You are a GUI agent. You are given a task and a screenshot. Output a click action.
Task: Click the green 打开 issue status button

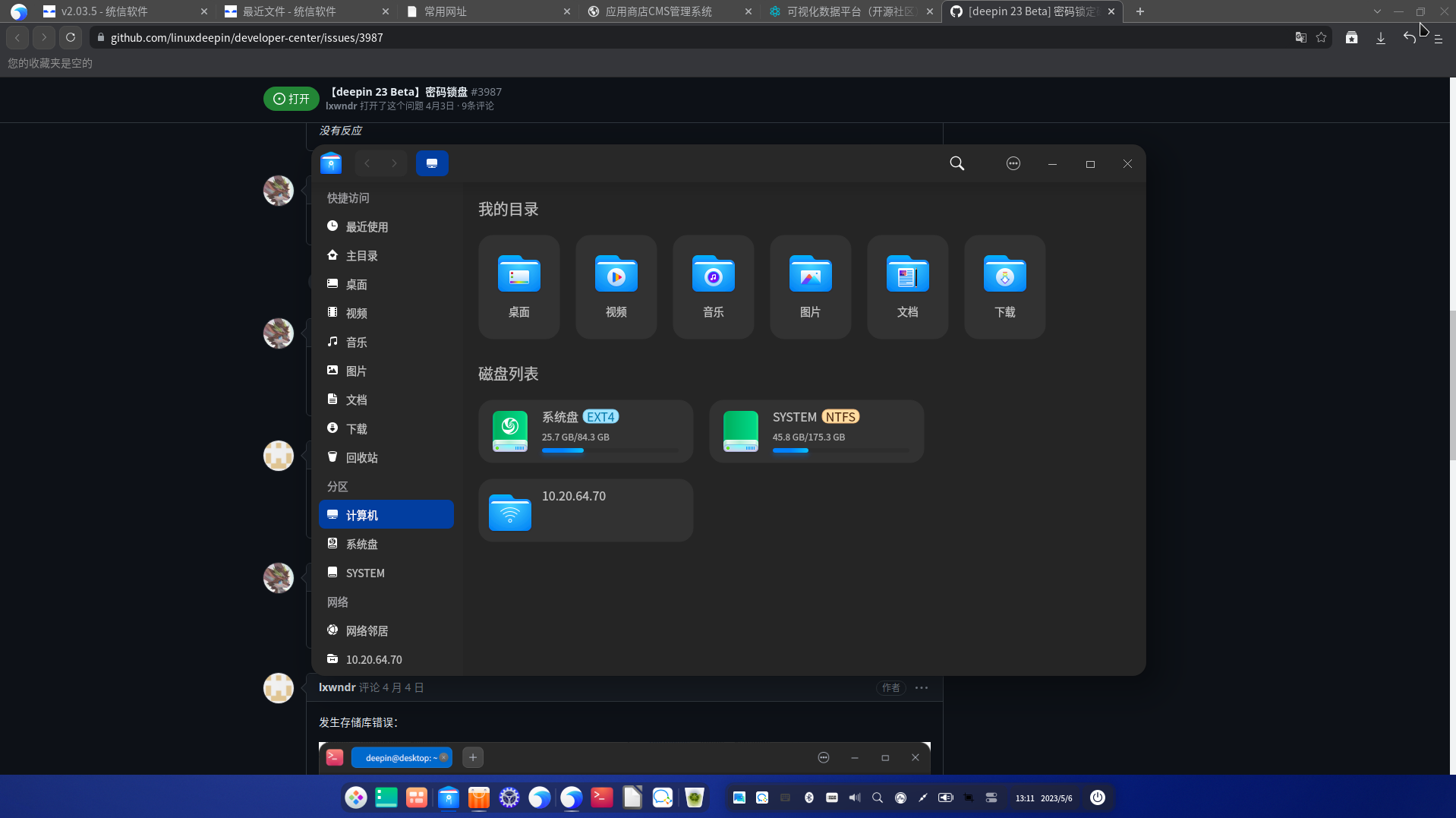point(291,99)
